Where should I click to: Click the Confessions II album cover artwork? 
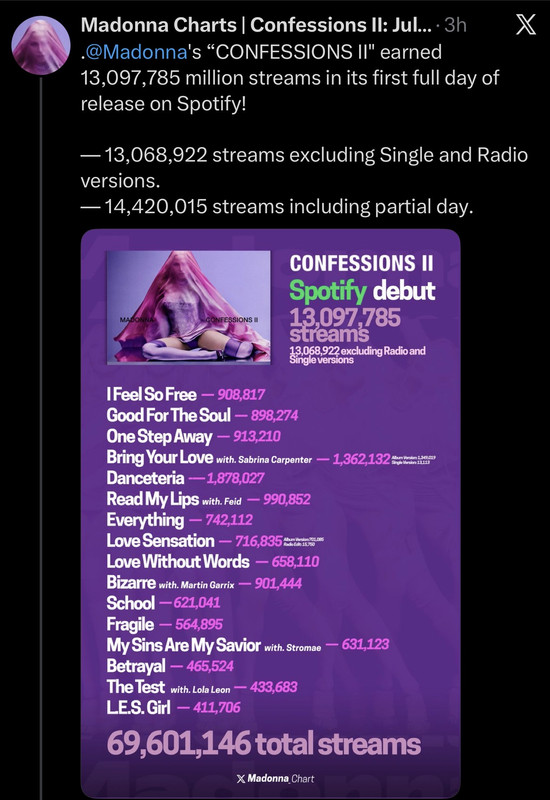pyautogui.click(x=188, y=307)
